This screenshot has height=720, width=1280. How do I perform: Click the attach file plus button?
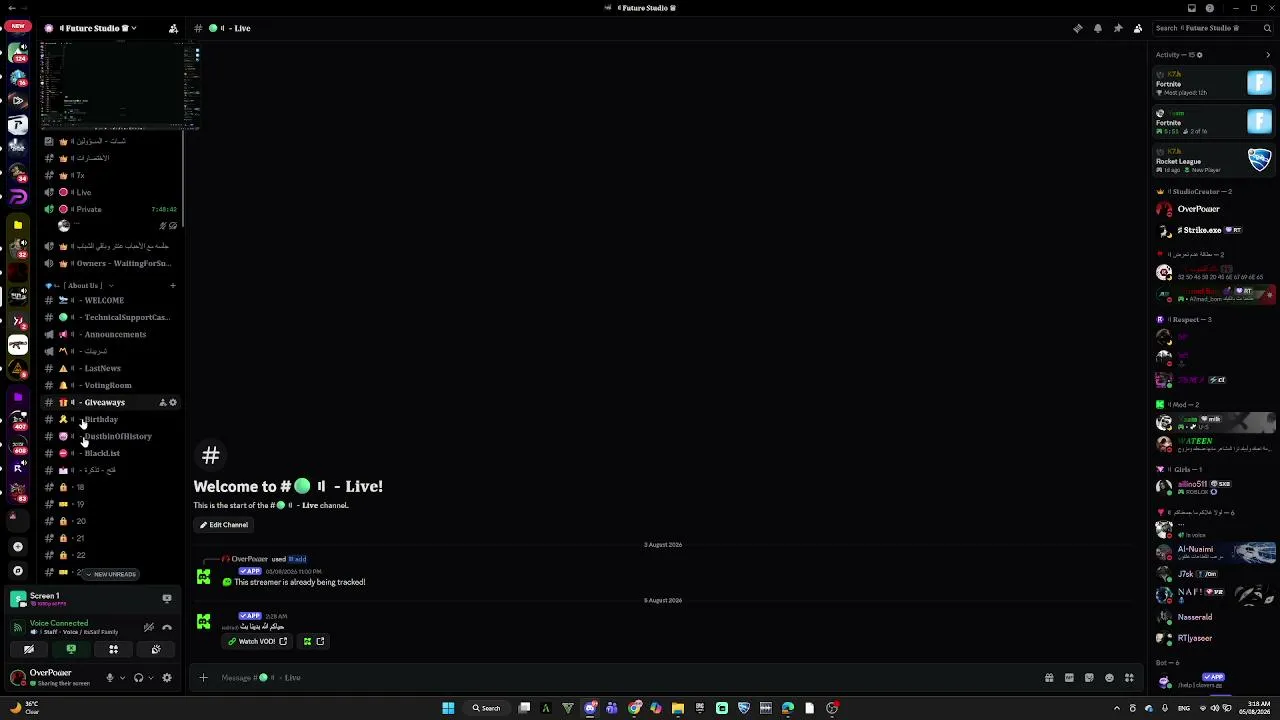tap(203, 678)
